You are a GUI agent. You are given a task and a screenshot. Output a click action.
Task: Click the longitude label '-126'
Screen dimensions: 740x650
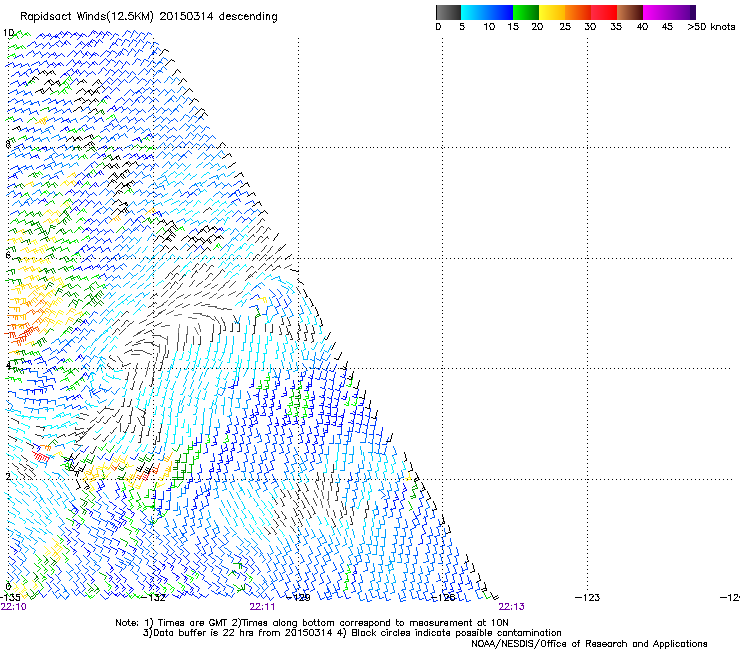click(443, 598)
